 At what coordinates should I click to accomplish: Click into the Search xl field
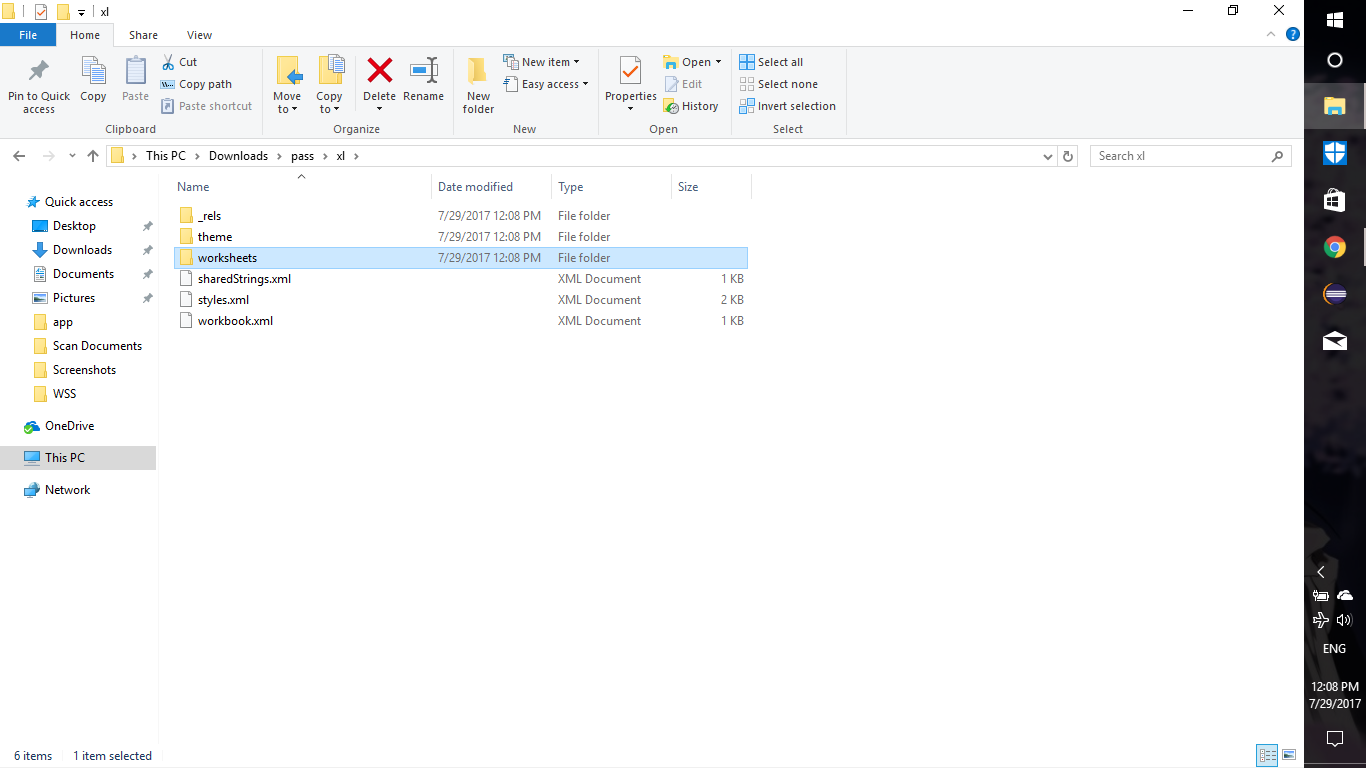pyautogui.click(x=1180, y=156)
